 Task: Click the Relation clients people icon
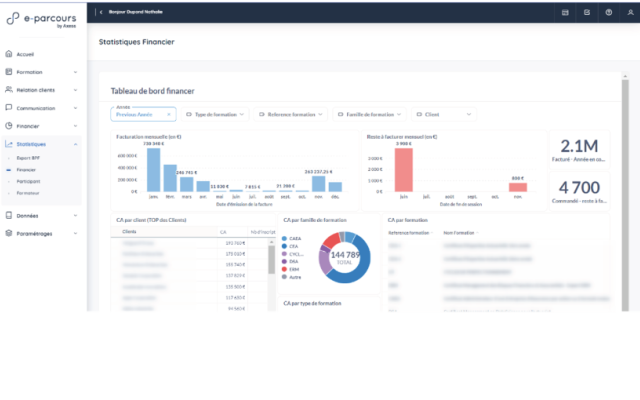coord(9,90)
